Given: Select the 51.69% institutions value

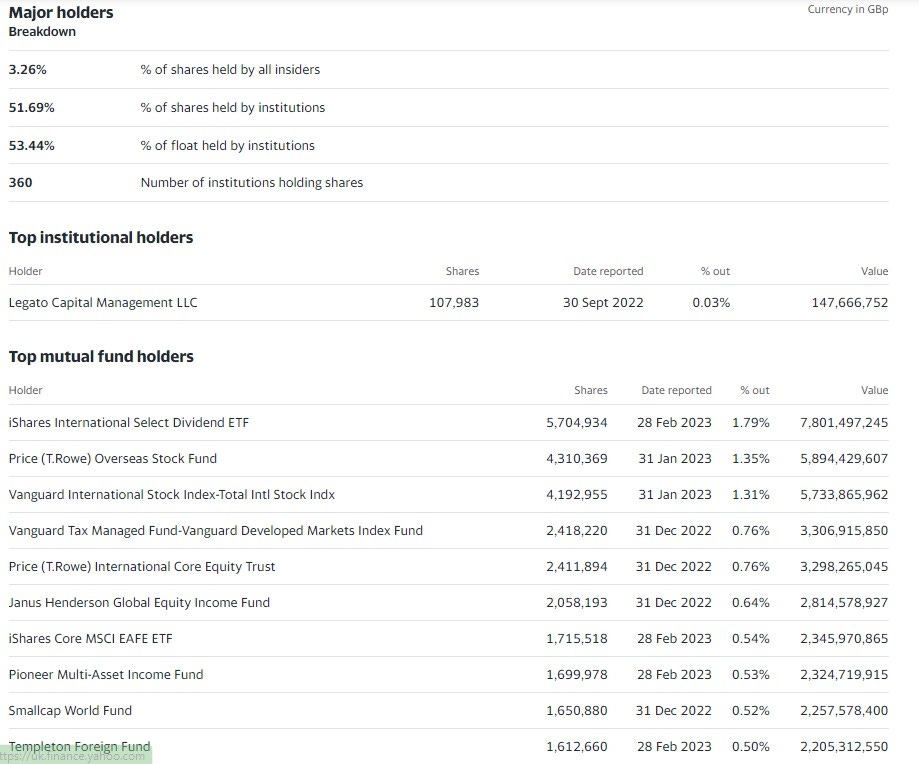Looking at the screenshot, I should coord(32,107).
